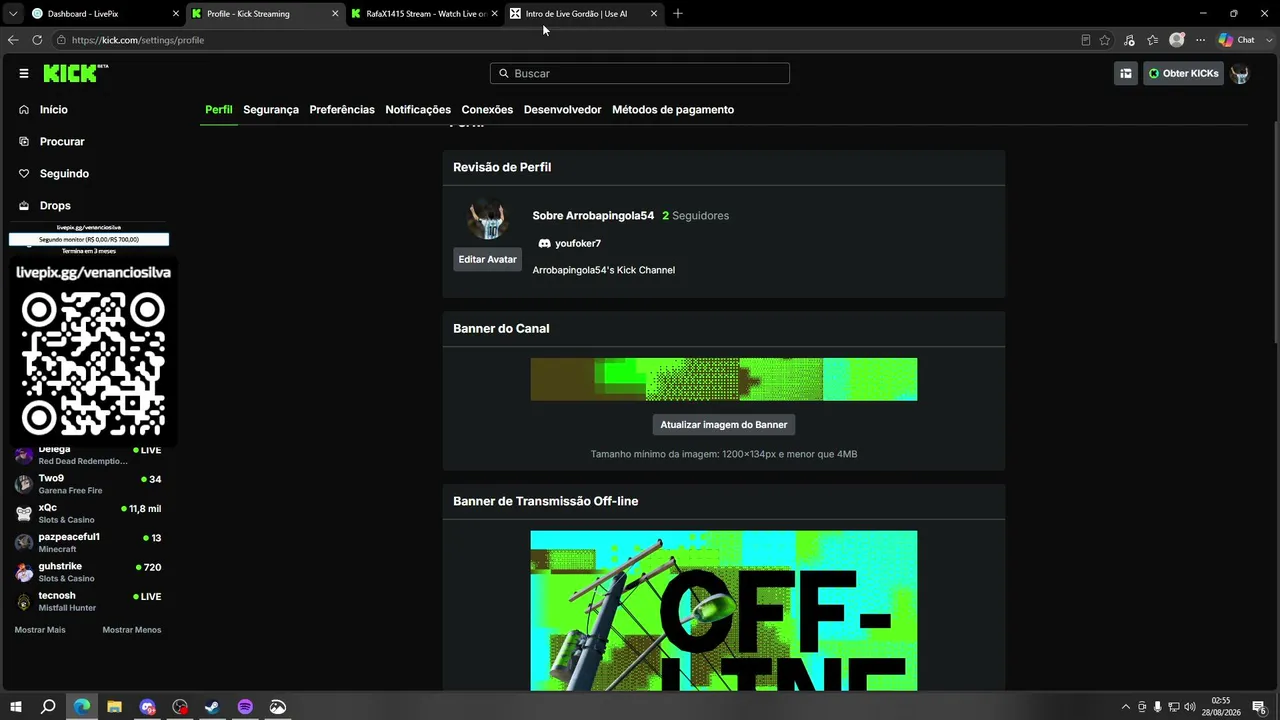Open Spotify from the taskbar
Screen dimensions: 1280x720
(x=245, y=707)
